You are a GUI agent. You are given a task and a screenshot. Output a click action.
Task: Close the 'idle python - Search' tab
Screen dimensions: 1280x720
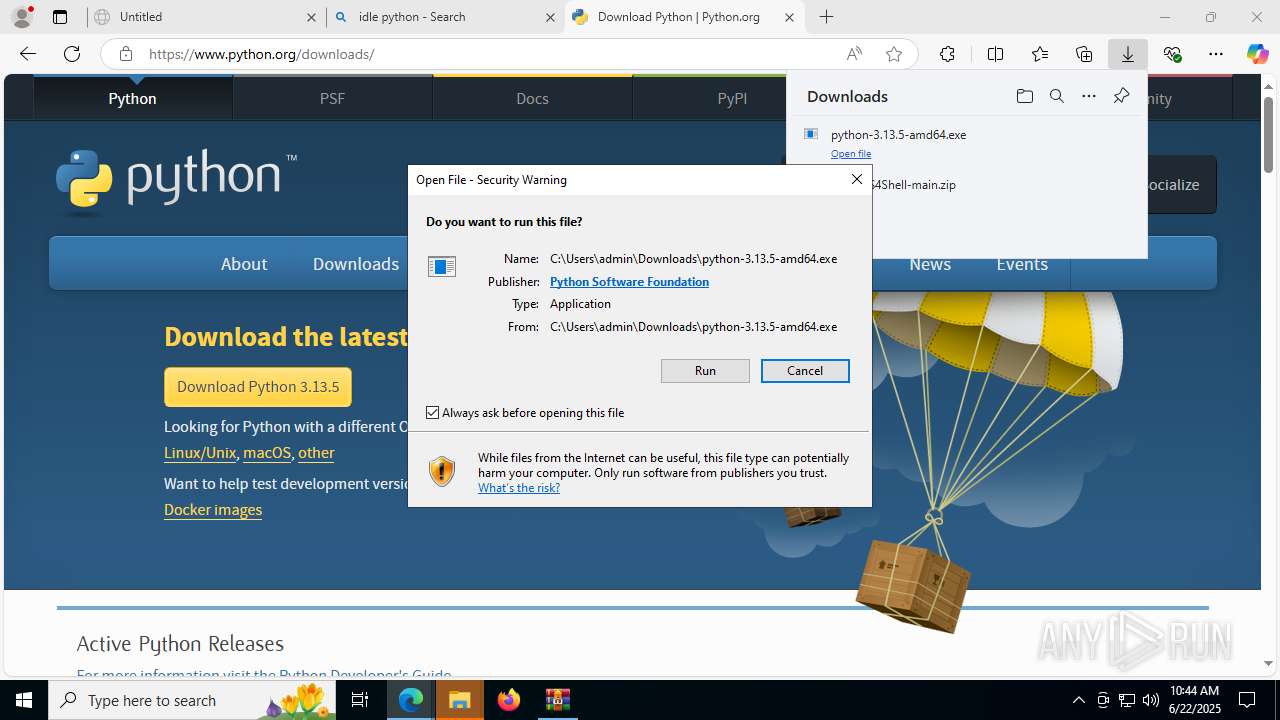click(550, 17)
